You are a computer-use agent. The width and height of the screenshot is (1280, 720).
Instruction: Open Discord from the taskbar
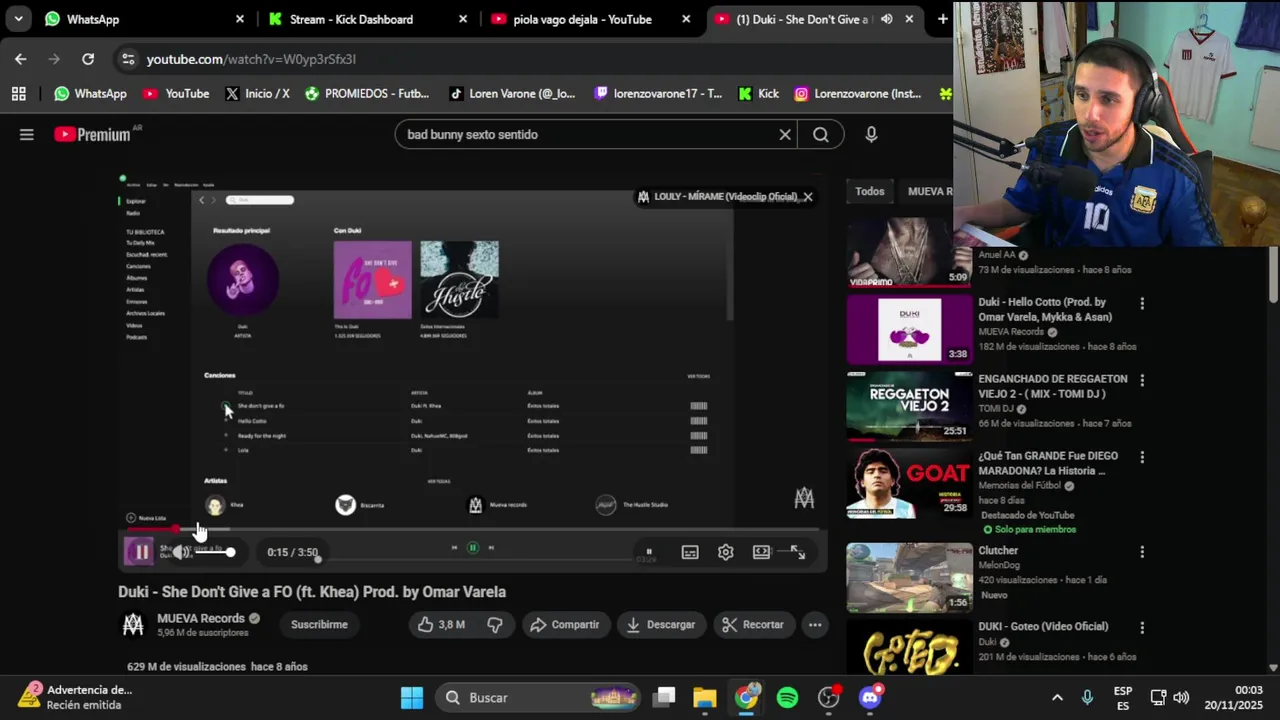[870, 697]
